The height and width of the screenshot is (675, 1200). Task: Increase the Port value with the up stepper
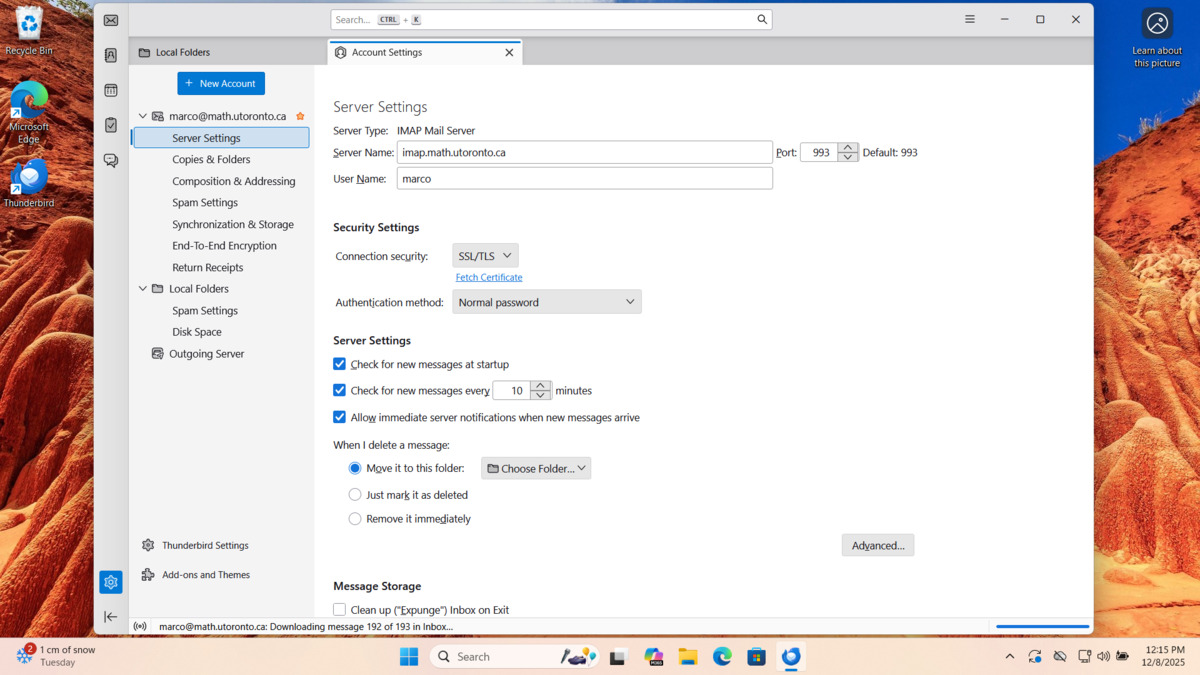[848, 147]
